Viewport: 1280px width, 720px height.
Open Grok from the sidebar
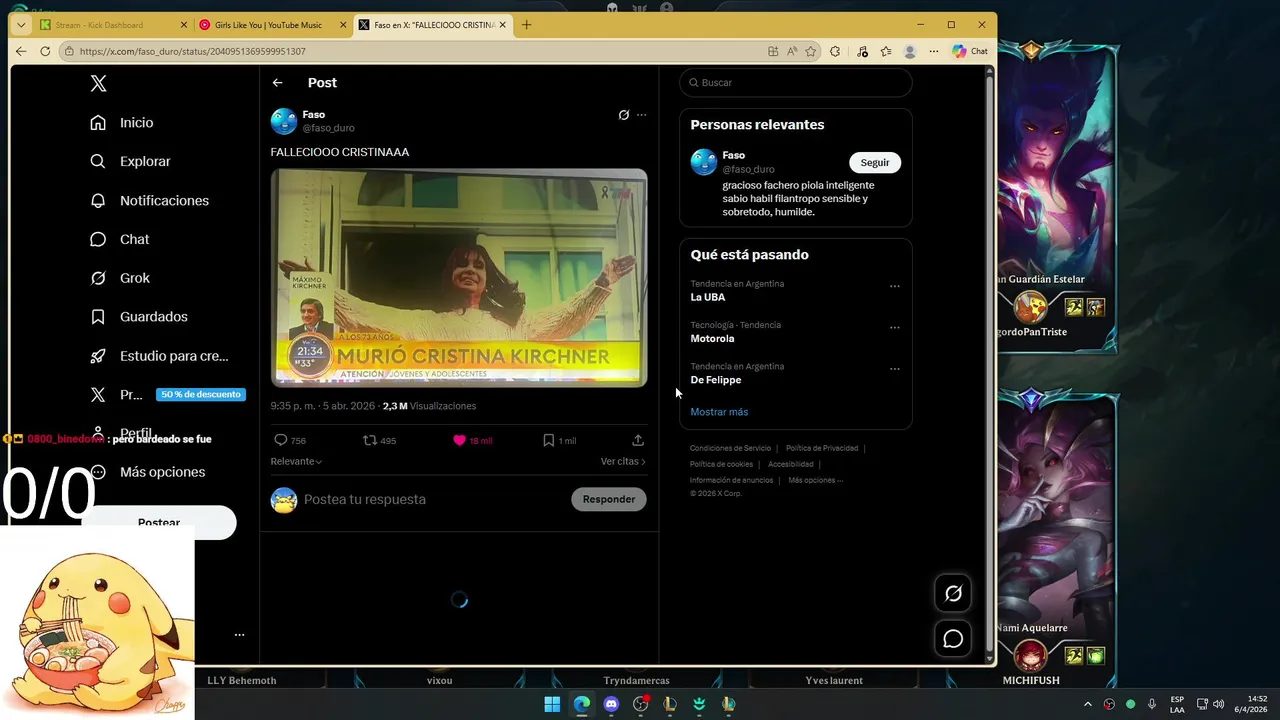click(119, 278)
